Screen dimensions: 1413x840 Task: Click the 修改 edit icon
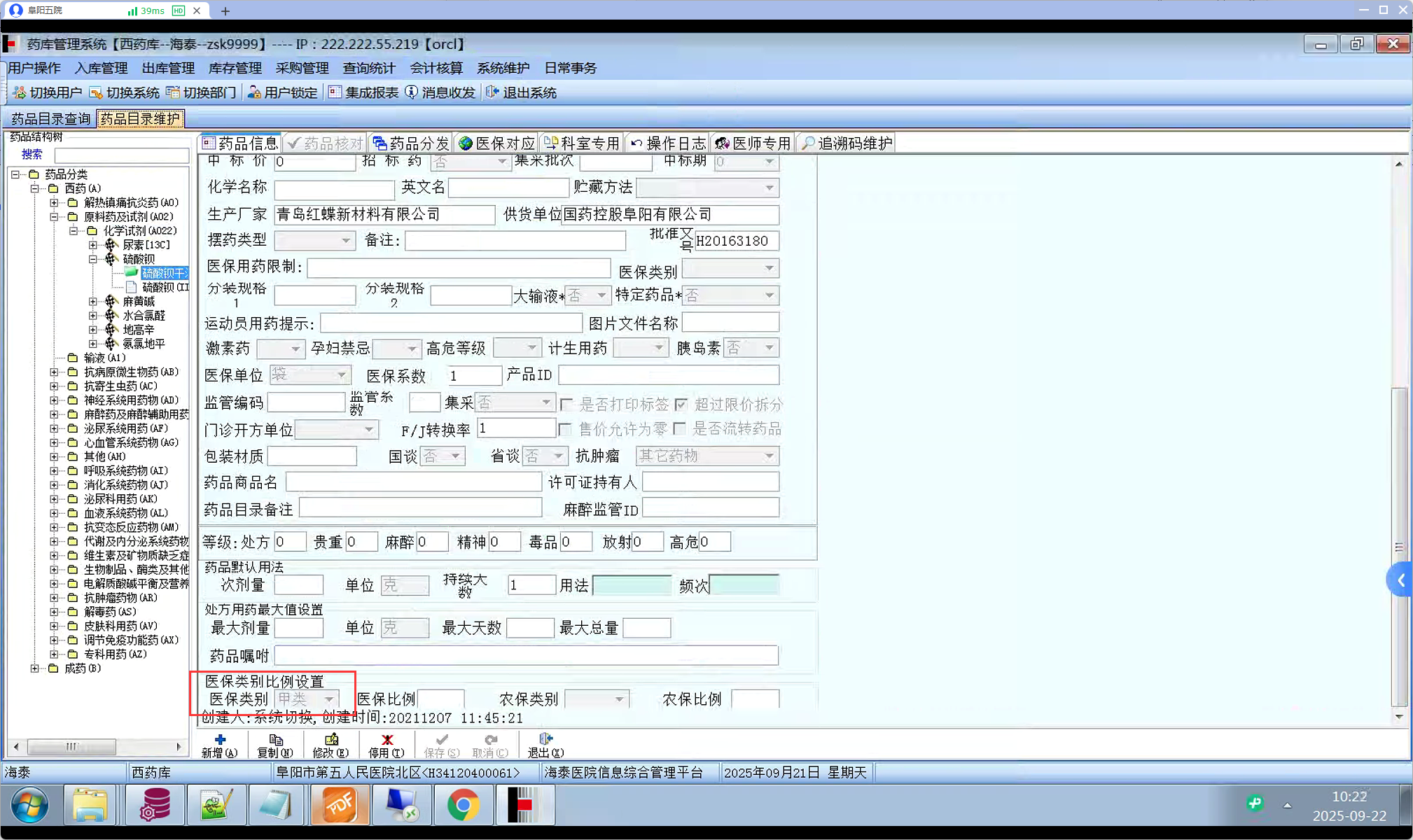click(x=331, y=740)
